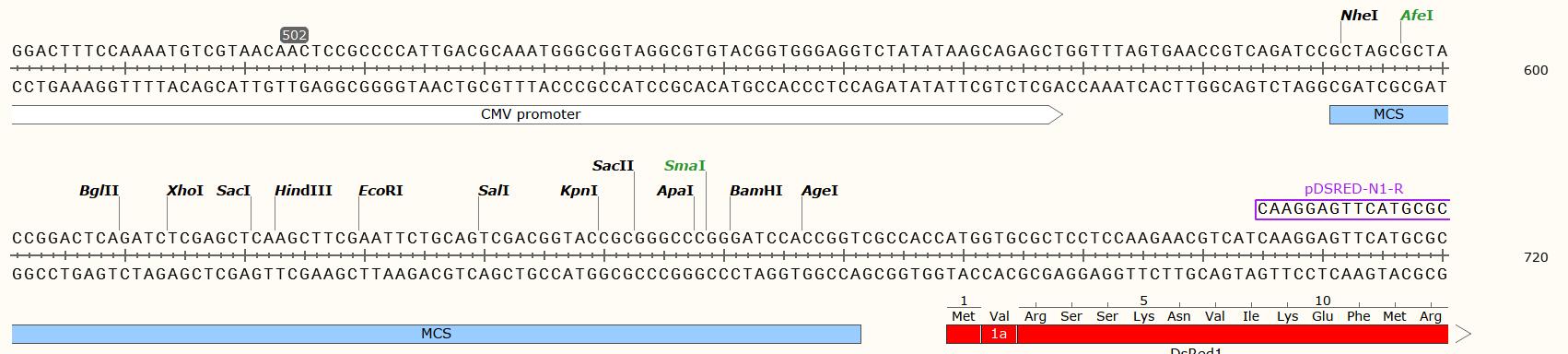Click the Met start codon translation block
Screen dimensions: 1568x354
(963, 316)
